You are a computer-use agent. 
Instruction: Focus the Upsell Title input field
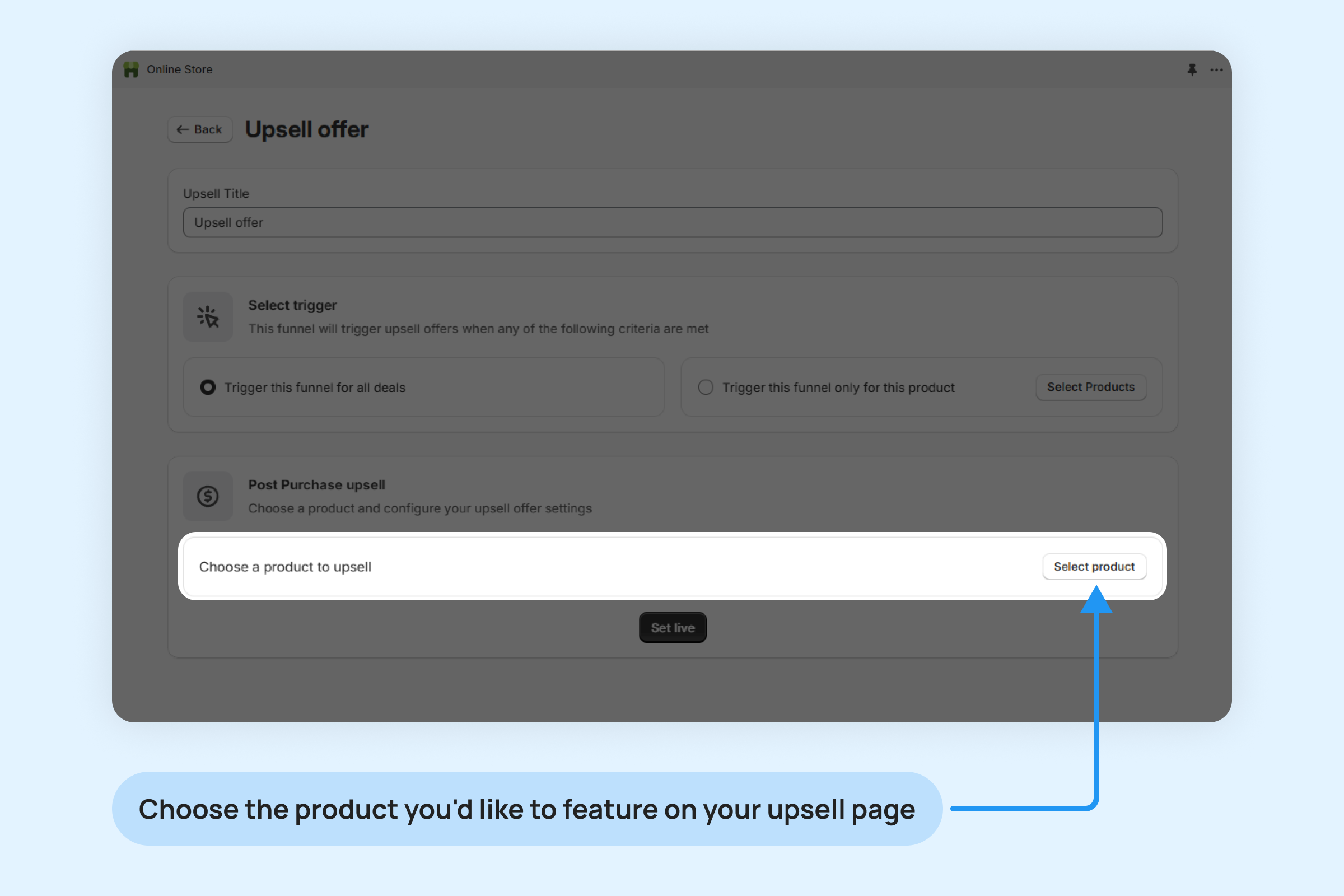(x=672, y=222)
